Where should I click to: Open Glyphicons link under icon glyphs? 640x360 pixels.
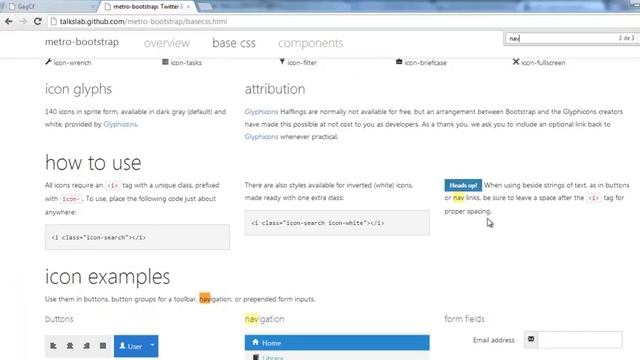click(x=120, y=124)
